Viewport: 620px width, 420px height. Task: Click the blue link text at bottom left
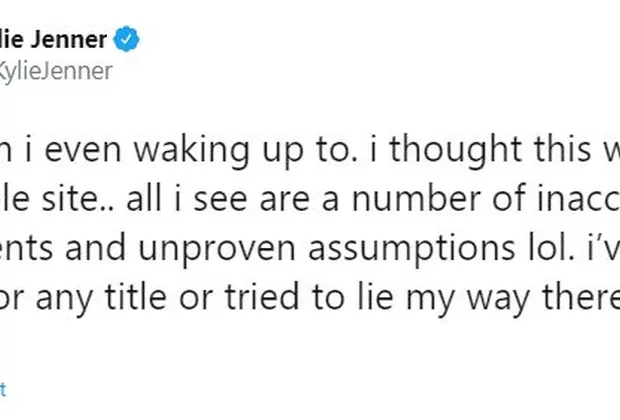[x=4, y=384]
